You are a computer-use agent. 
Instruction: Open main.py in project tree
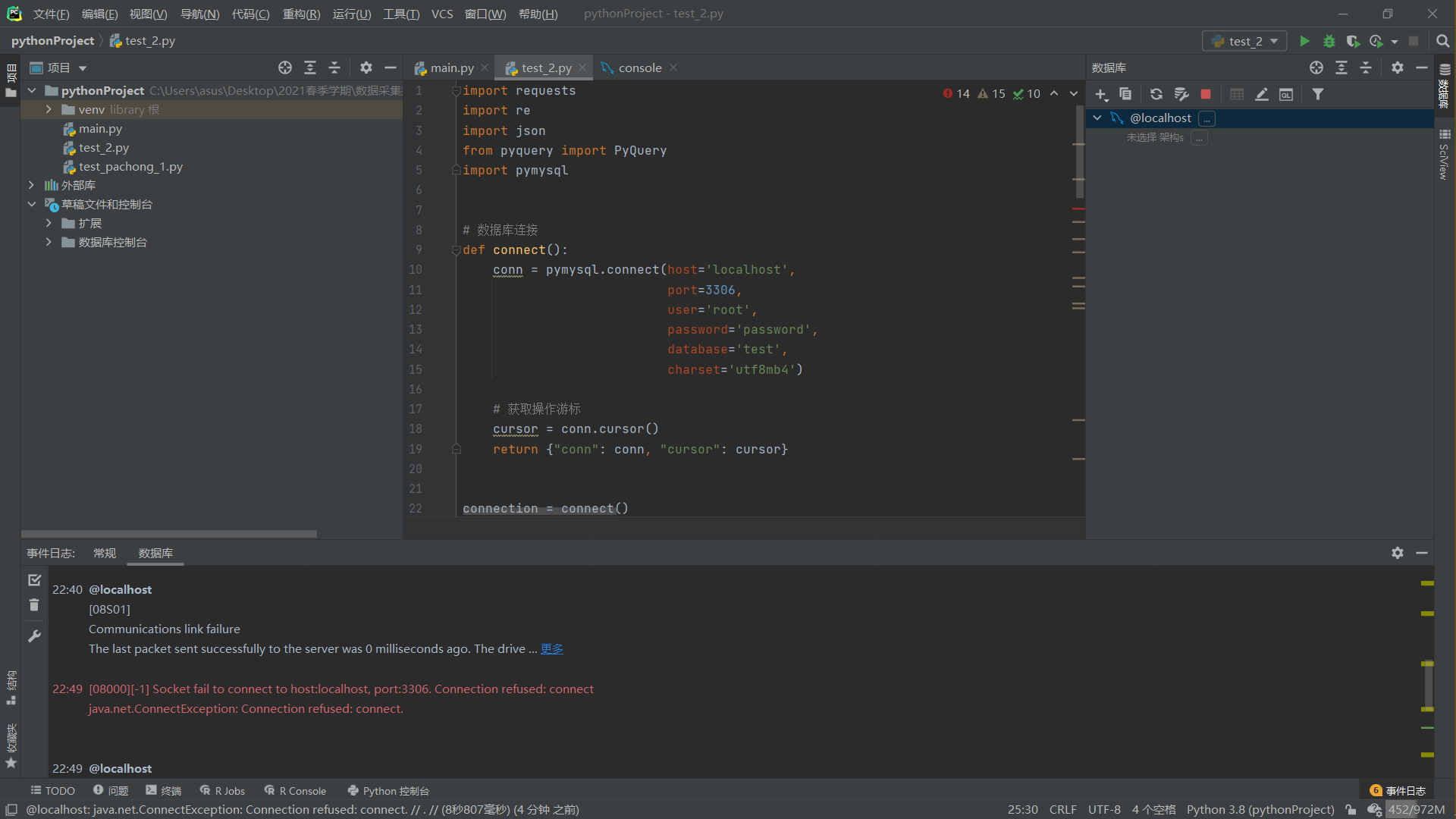[100, 128]
